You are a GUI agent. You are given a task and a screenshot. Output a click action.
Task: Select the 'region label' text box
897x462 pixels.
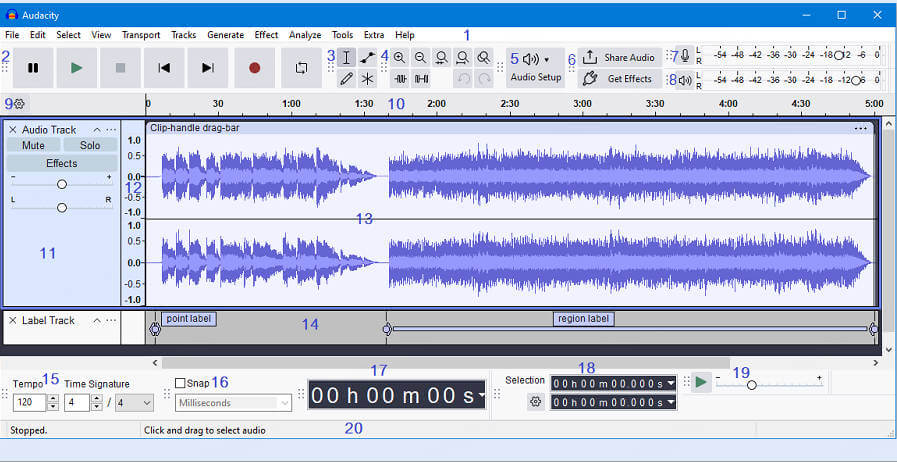coord(584,318)
